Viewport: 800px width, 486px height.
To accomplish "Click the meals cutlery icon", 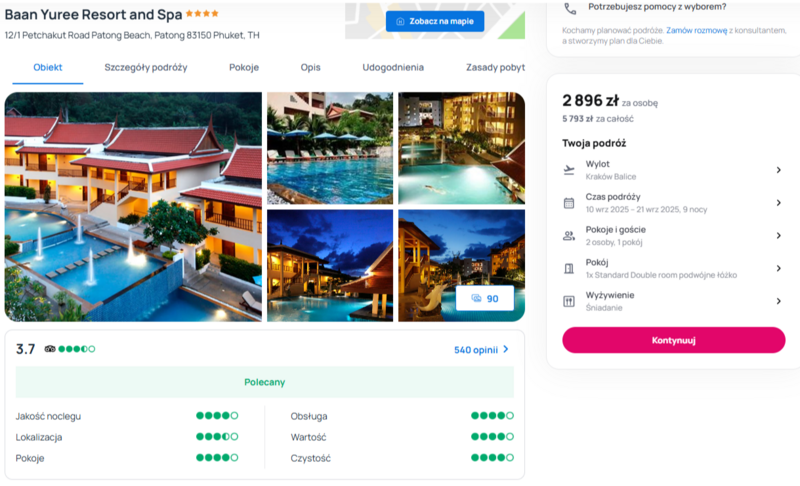I will (x=569, y=301).
